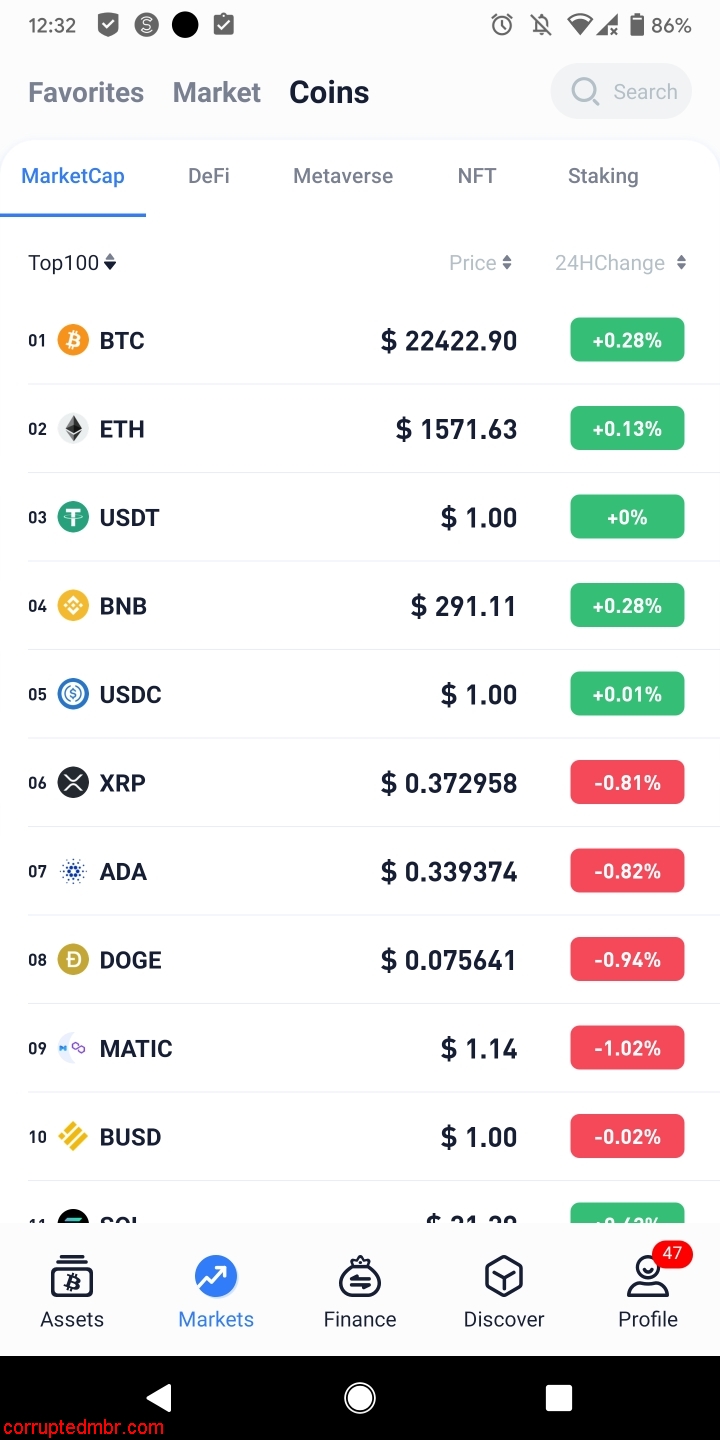Switch to the DeFi tab
This screenshot has height=1440, width=720.
(209, 176)
